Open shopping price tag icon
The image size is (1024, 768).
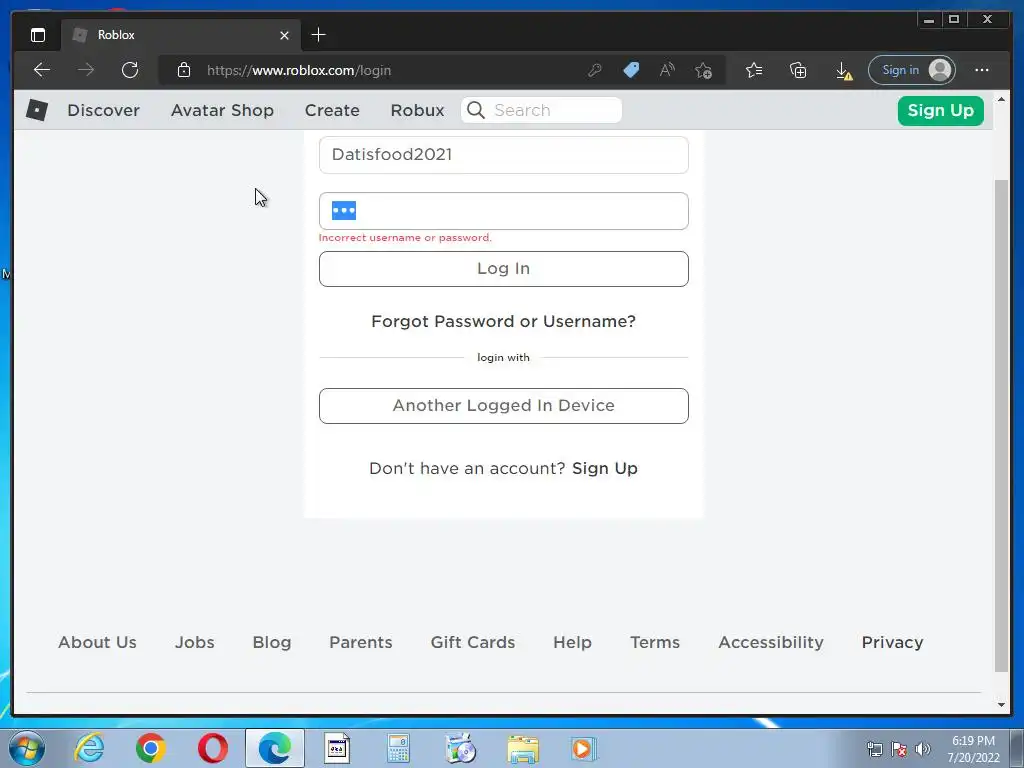(x=631, y=70)
